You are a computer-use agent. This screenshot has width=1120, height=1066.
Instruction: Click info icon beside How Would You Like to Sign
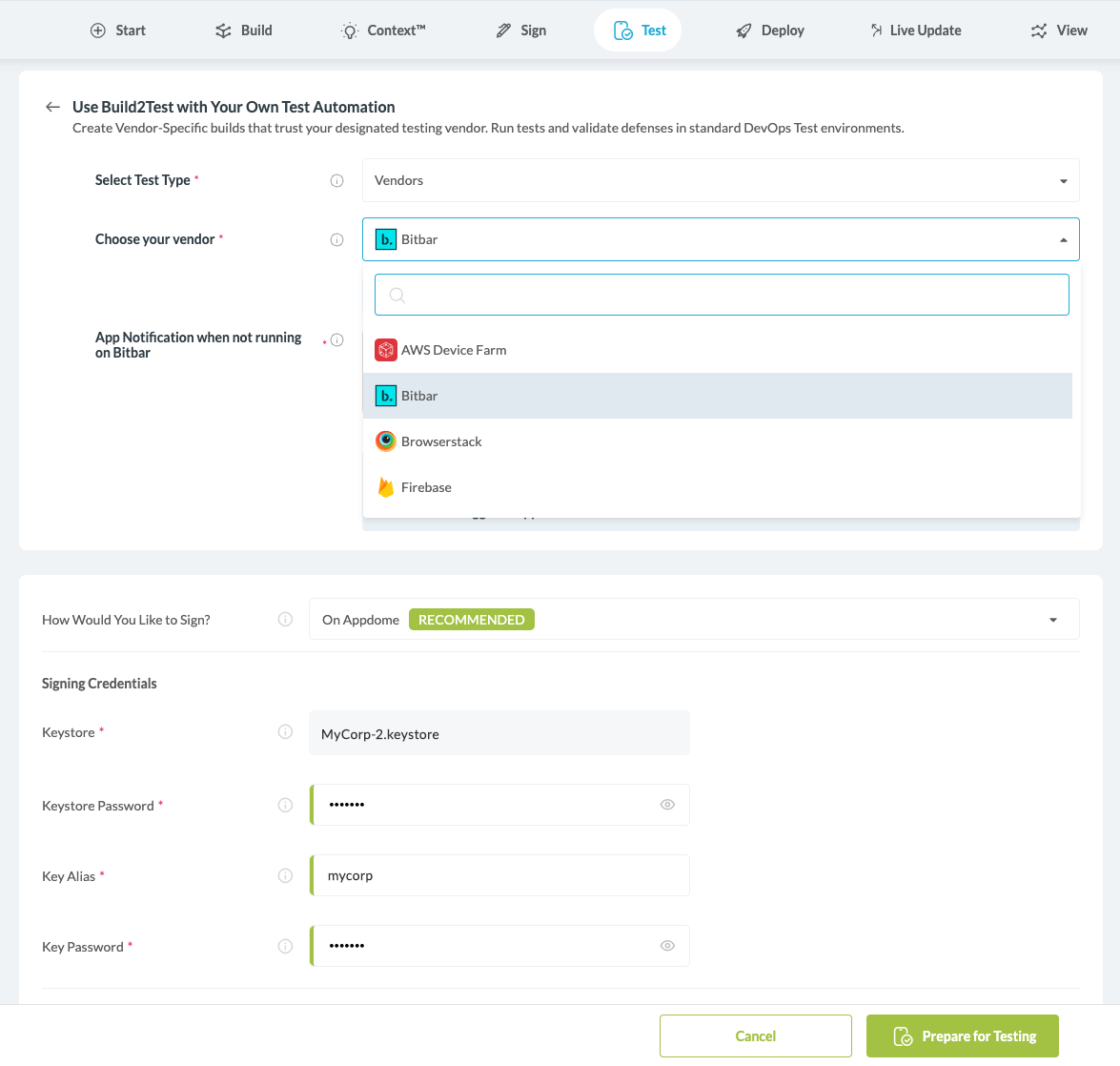[285, 620]
